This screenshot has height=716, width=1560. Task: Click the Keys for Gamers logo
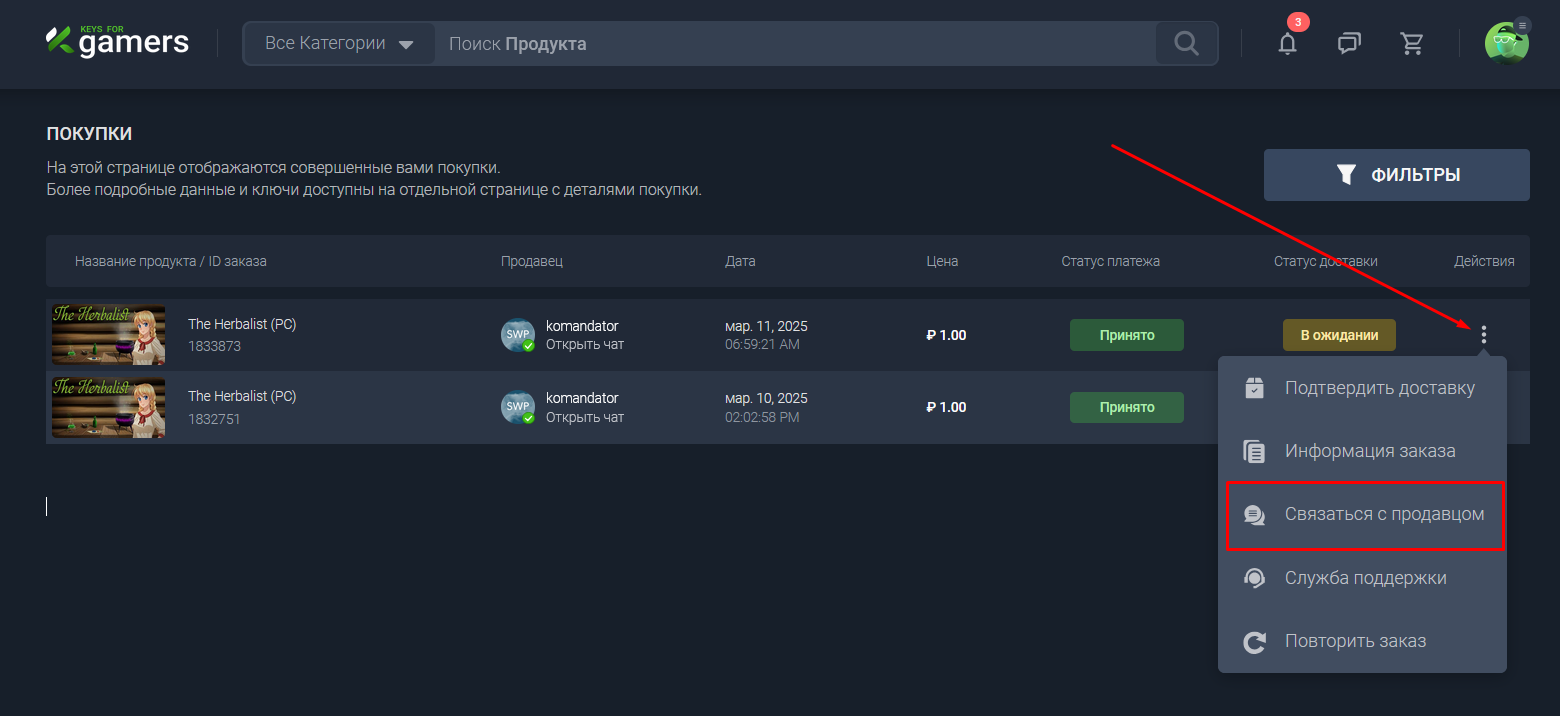point(117,42)
